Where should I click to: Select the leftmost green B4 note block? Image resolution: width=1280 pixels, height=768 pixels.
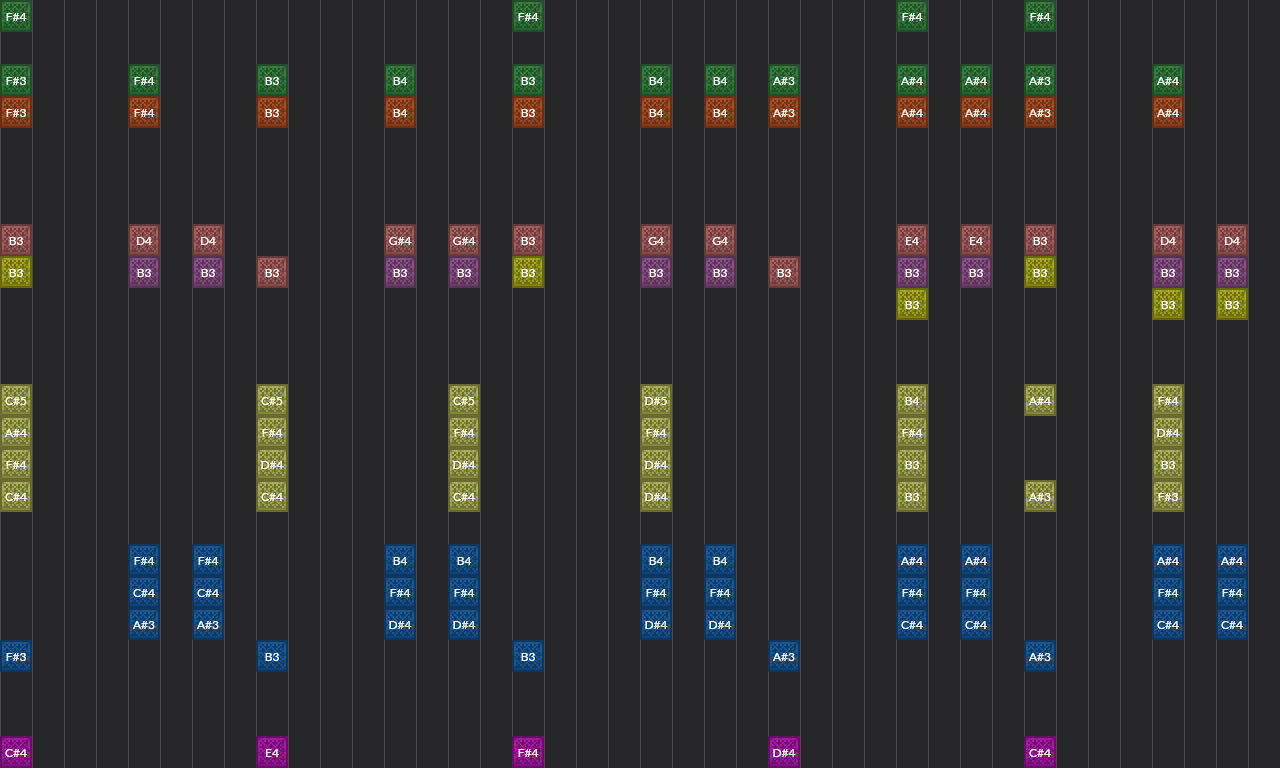tap(400, 80)
